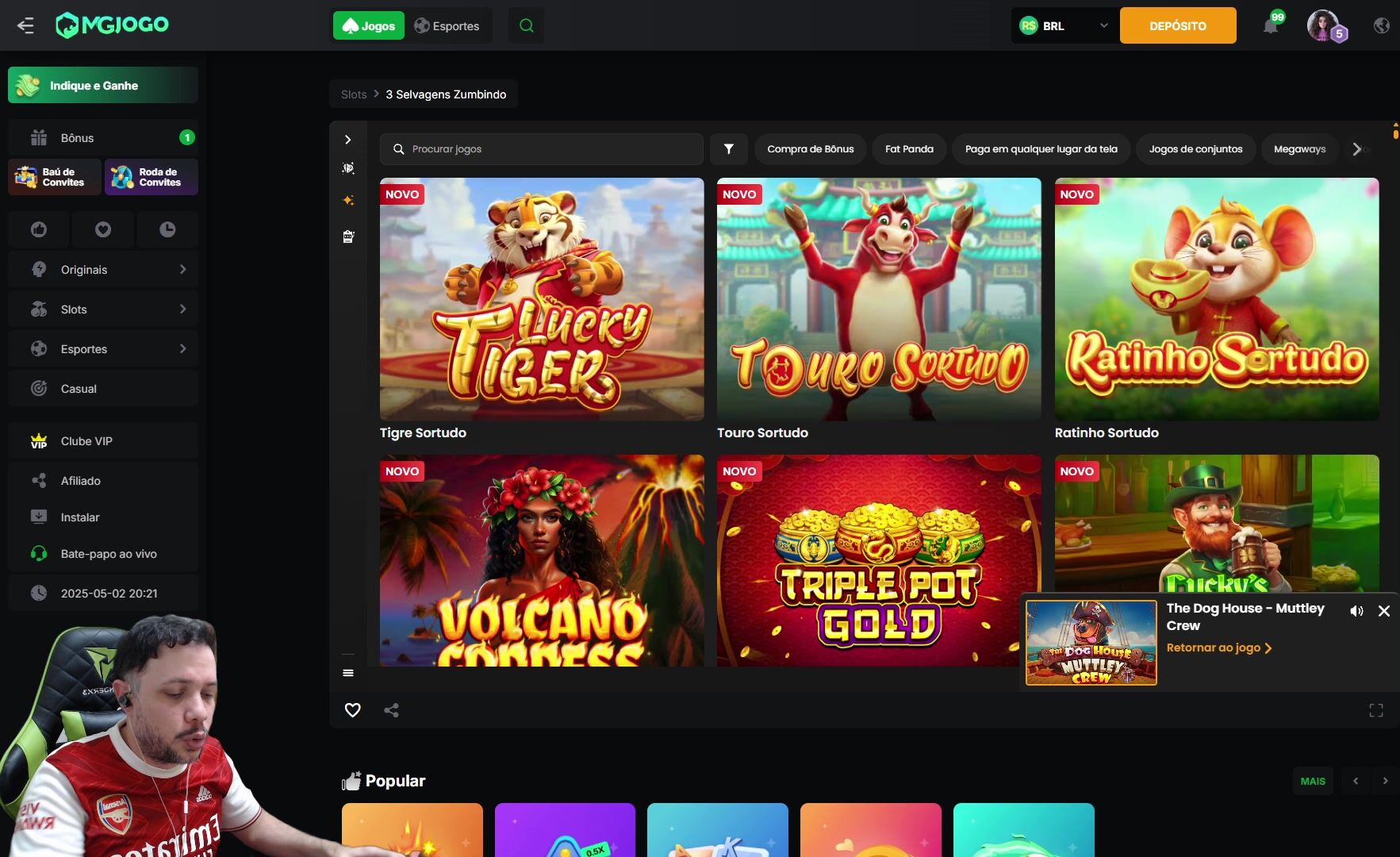Share the game via share icon

click(x=391, y=710)
